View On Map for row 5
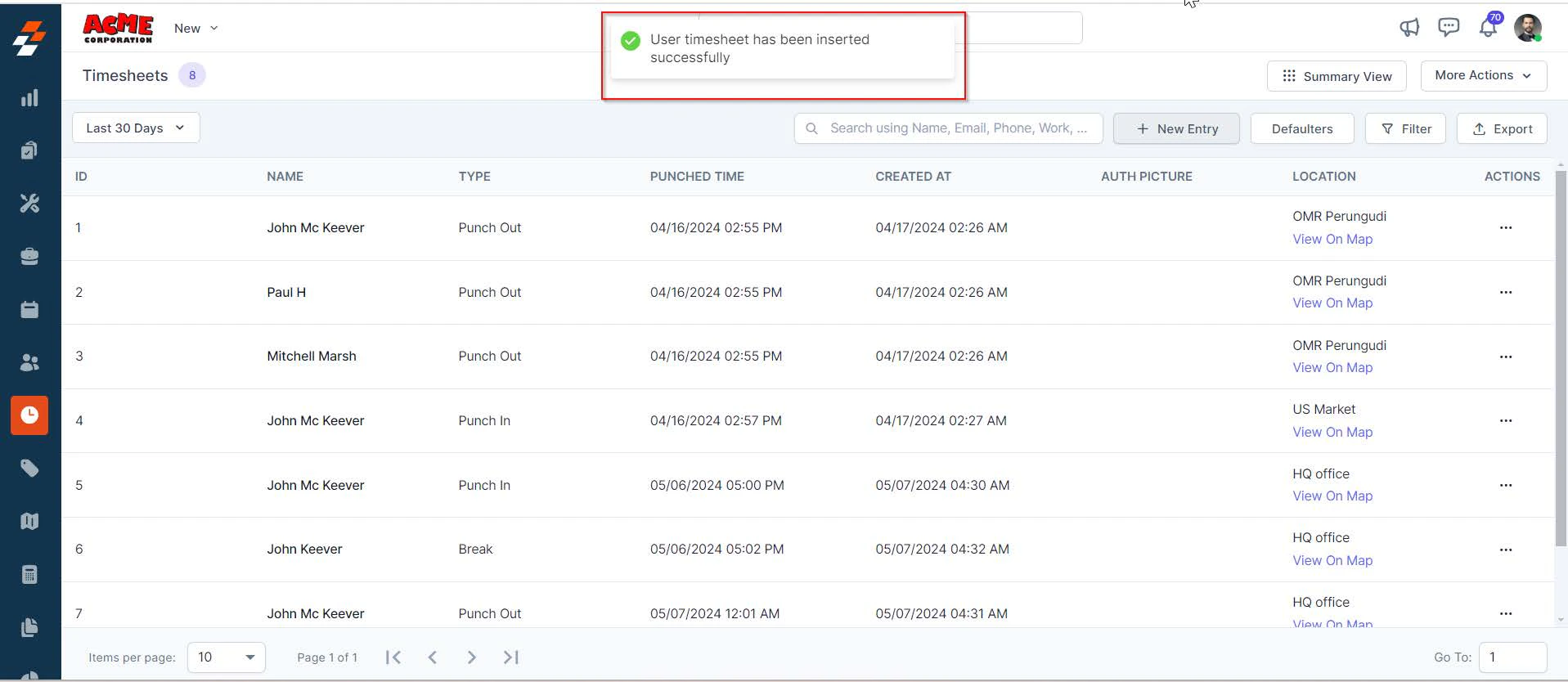This screenshot has height=682, width=1568. click(1332, 496)
